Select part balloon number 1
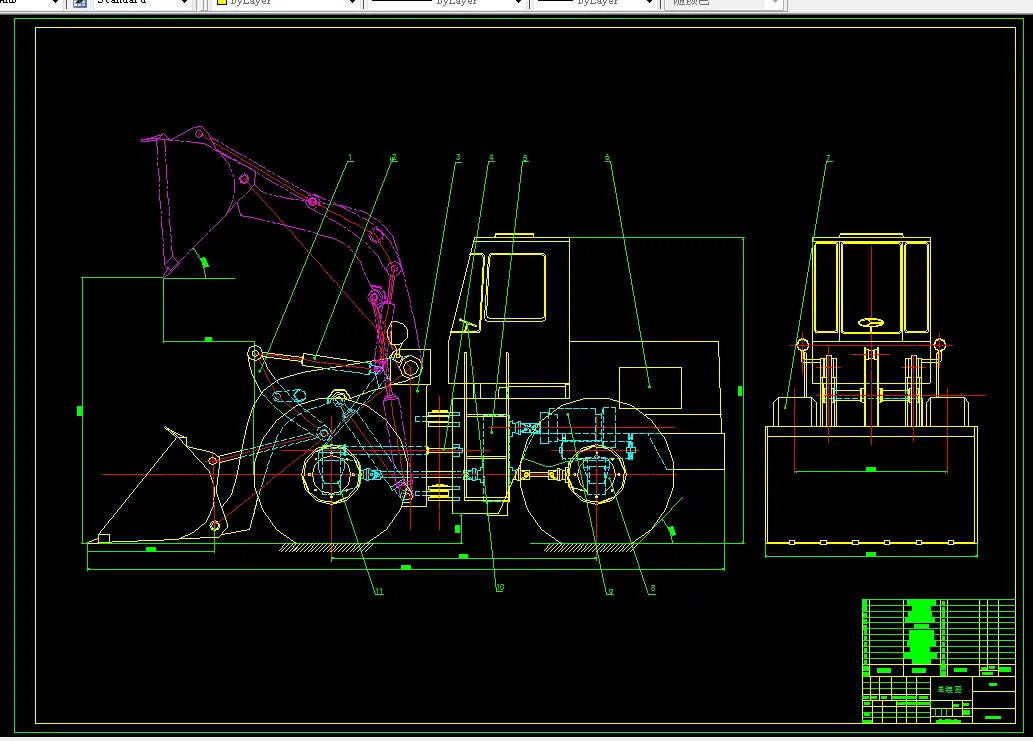Viewport: 1033px width, 741px height. [x=350, y=158]
